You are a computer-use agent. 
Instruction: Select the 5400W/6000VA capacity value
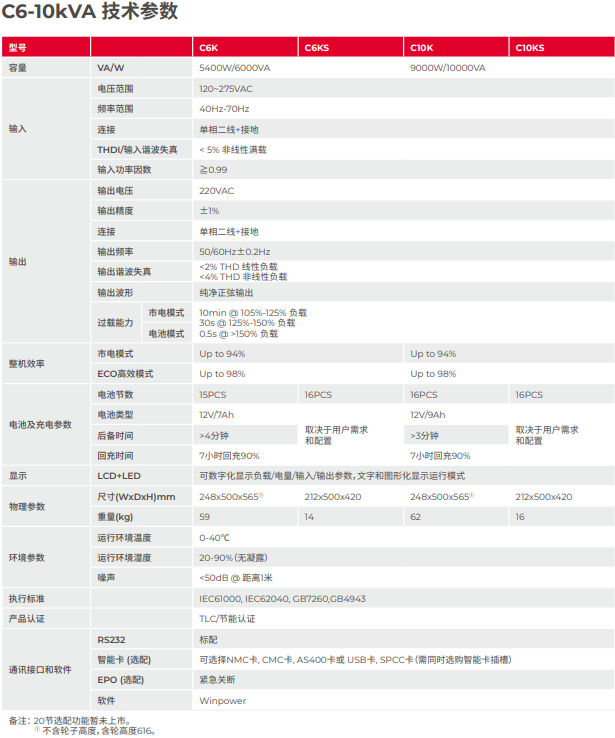tap(234, 68)
